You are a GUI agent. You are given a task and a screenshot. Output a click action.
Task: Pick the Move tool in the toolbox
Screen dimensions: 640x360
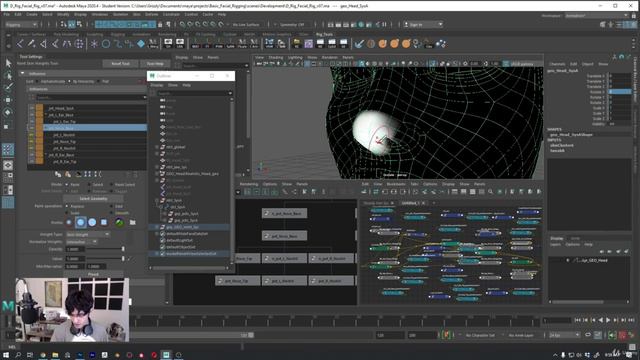[x=8, y=100]
